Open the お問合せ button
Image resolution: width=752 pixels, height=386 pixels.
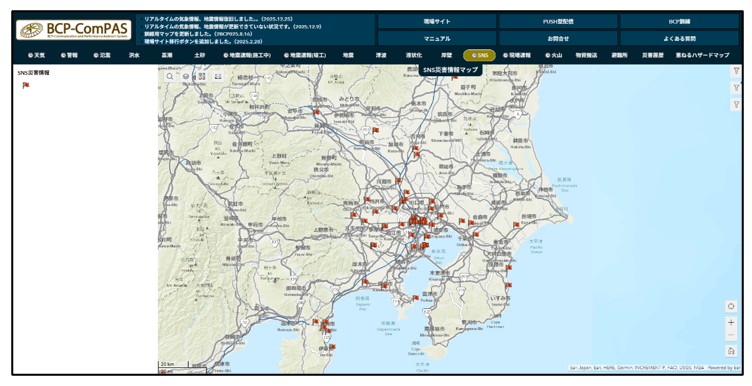(x=558, y=38)
